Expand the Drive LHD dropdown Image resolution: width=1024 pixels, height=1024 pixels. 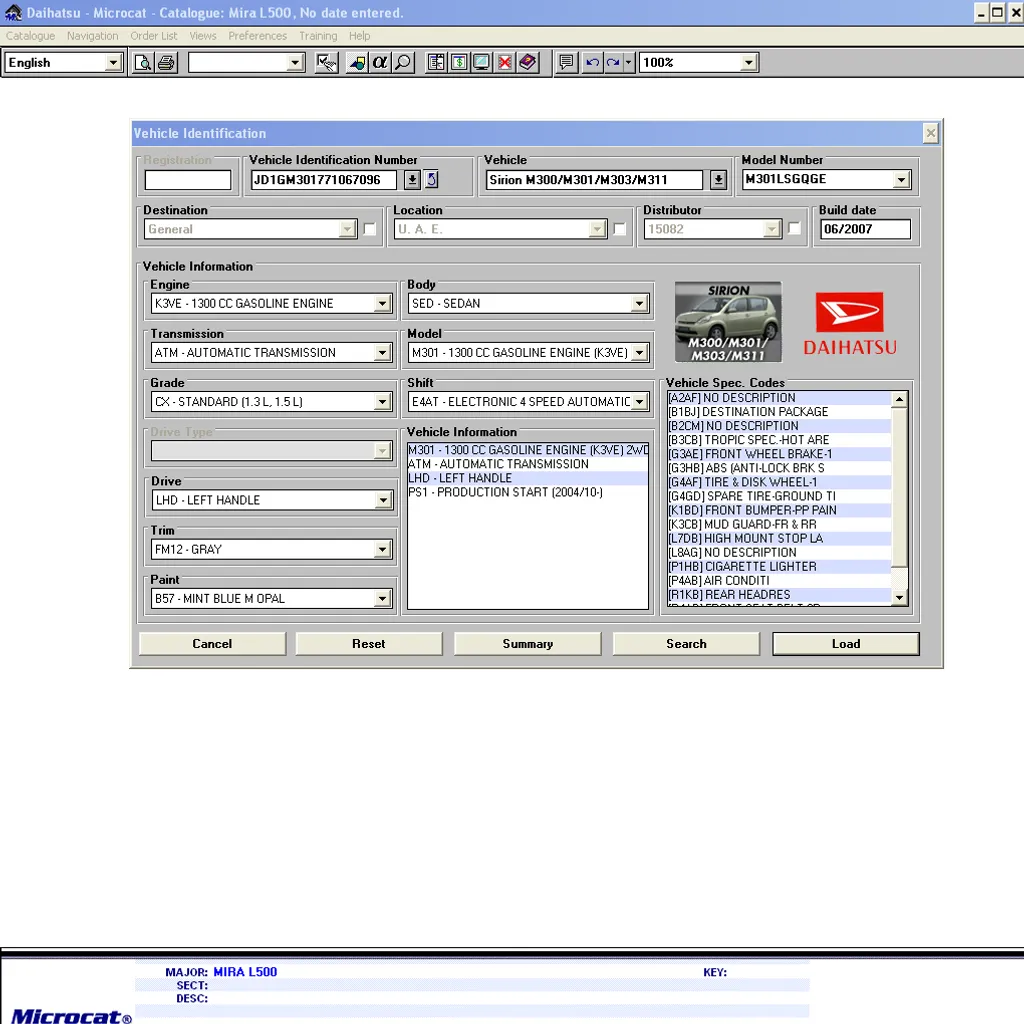[383, 500]
